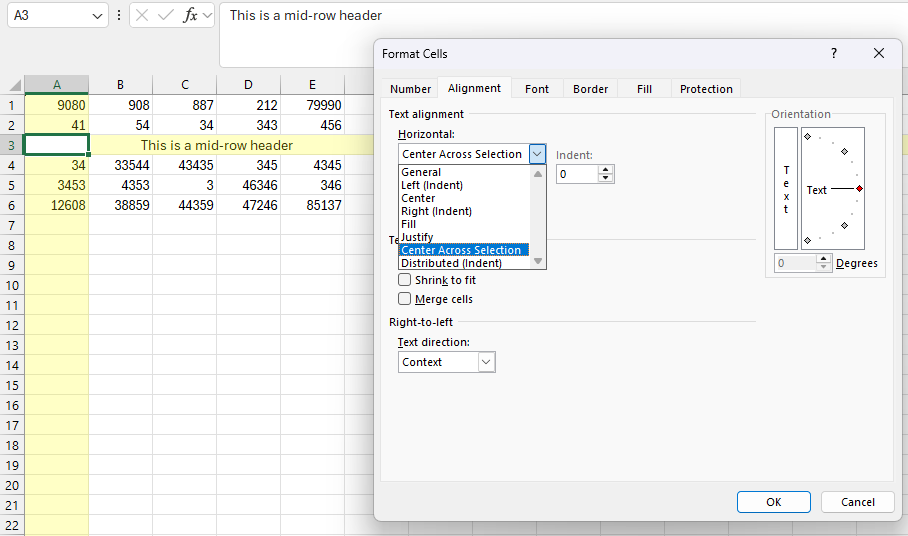Viewport: 908px width, 536px height.
Task: Close the Format Cells dialog
Action: click(x=878, y=53)
